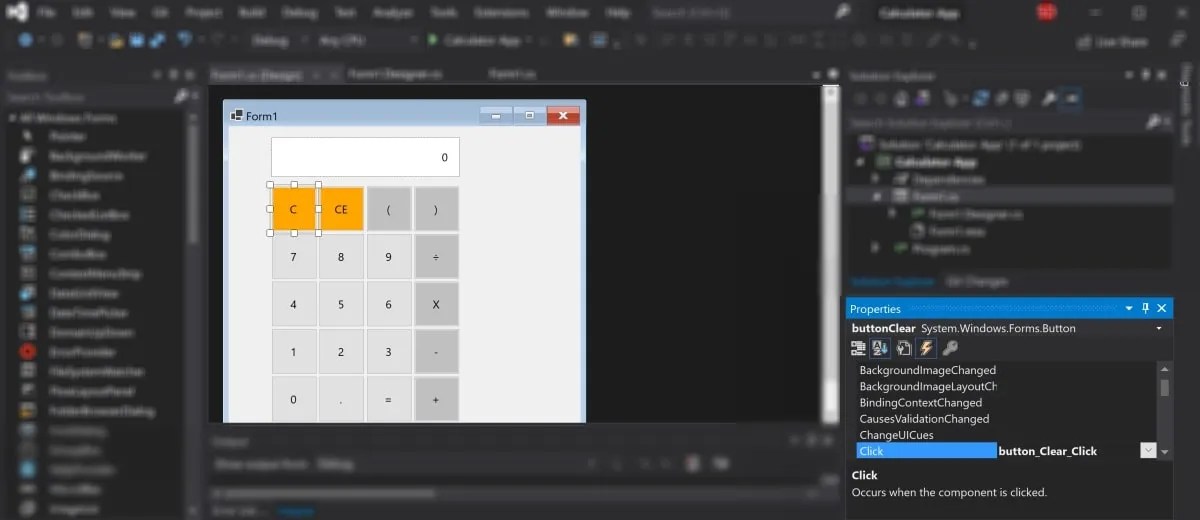
Task: Pin the Properties panel with the pushpin icon
Action: [1146, 309]
